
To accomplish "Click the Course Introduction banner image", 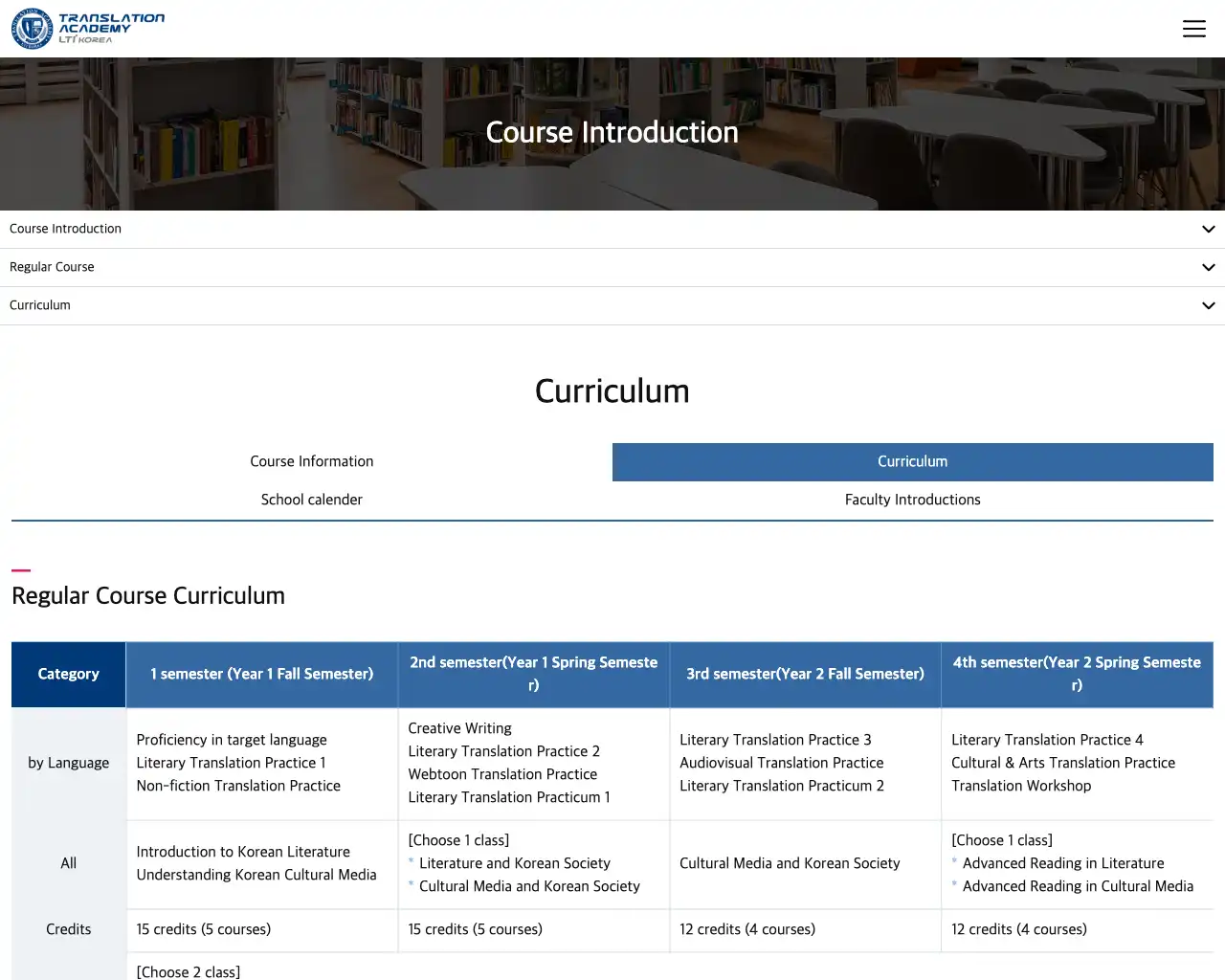I will point(612,133).
